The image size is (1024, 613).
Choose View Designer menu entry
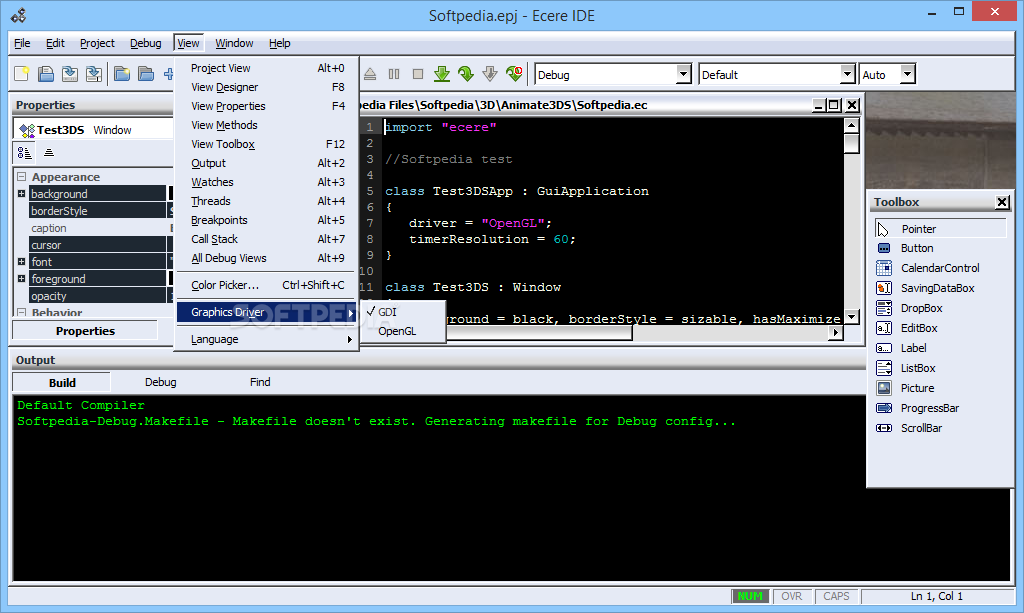(267, 87)
